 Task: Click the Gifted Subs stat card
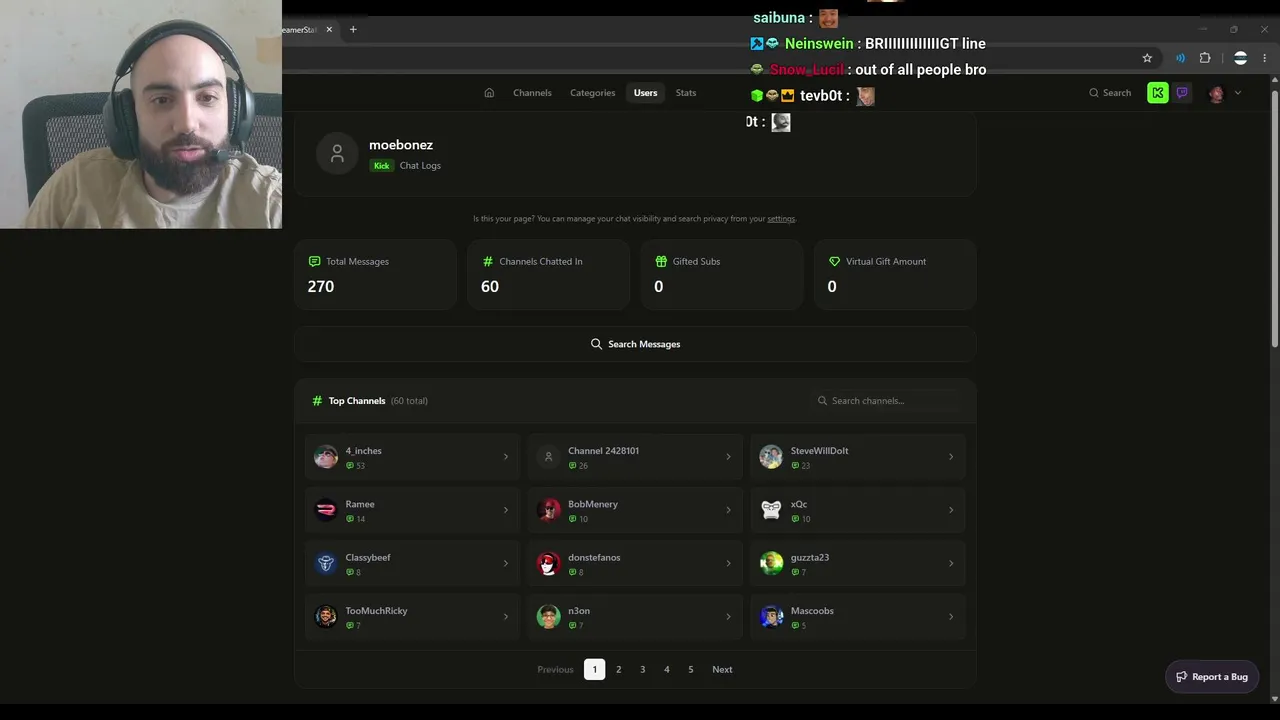coord(722,275)
